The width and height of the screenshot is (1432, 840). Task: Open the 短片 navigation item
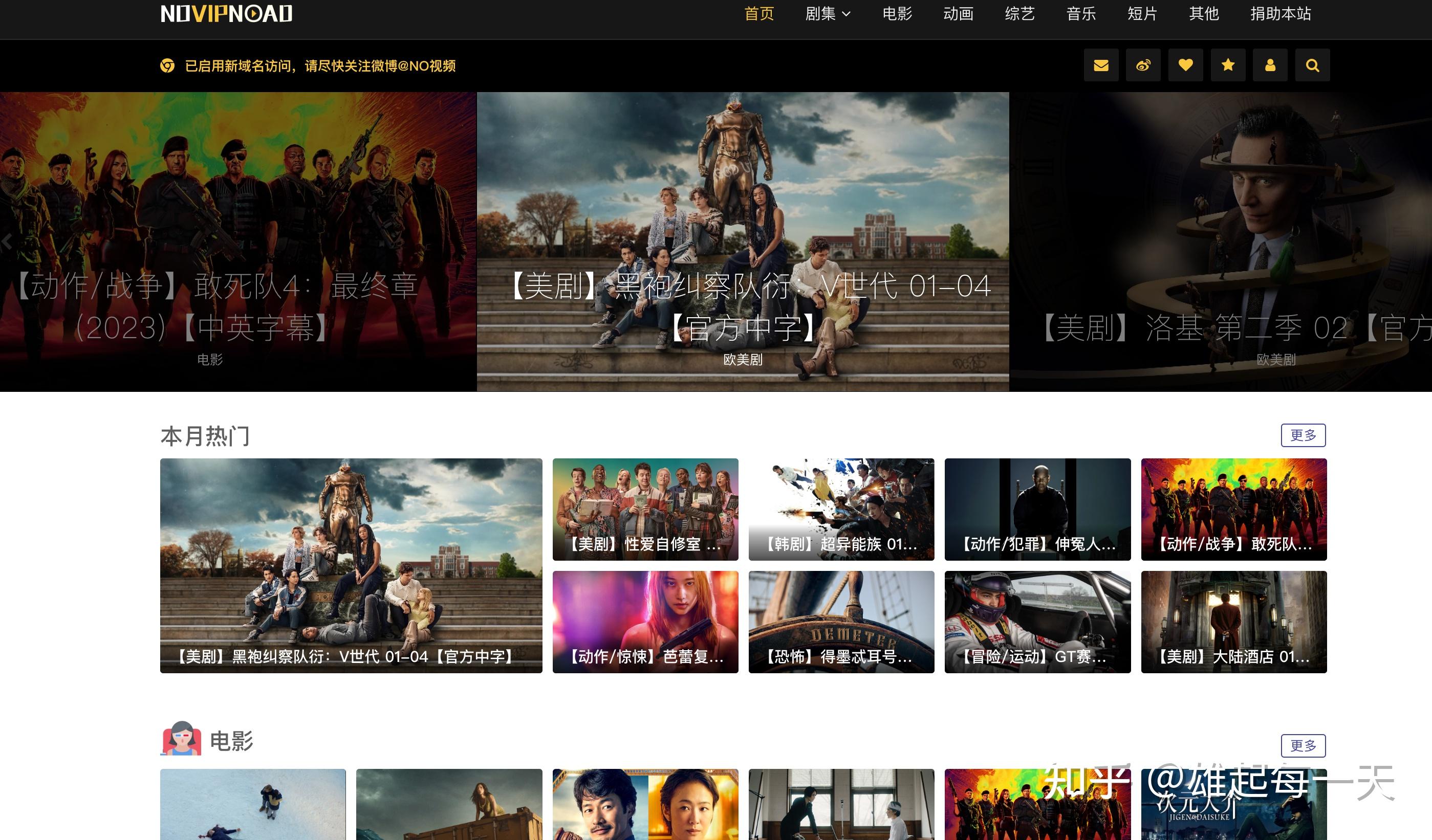point(1142,14)
